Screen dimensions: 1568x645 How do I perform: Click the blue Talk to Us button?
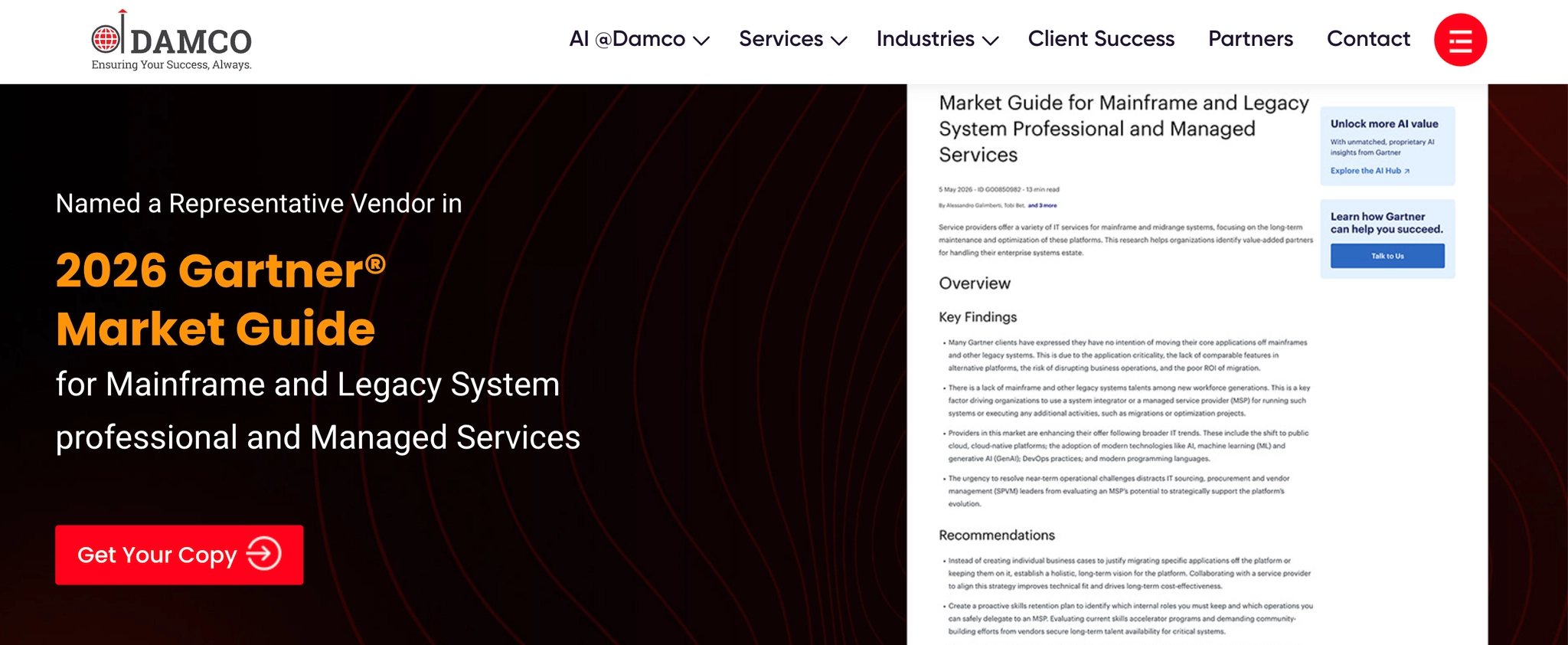1387,256
